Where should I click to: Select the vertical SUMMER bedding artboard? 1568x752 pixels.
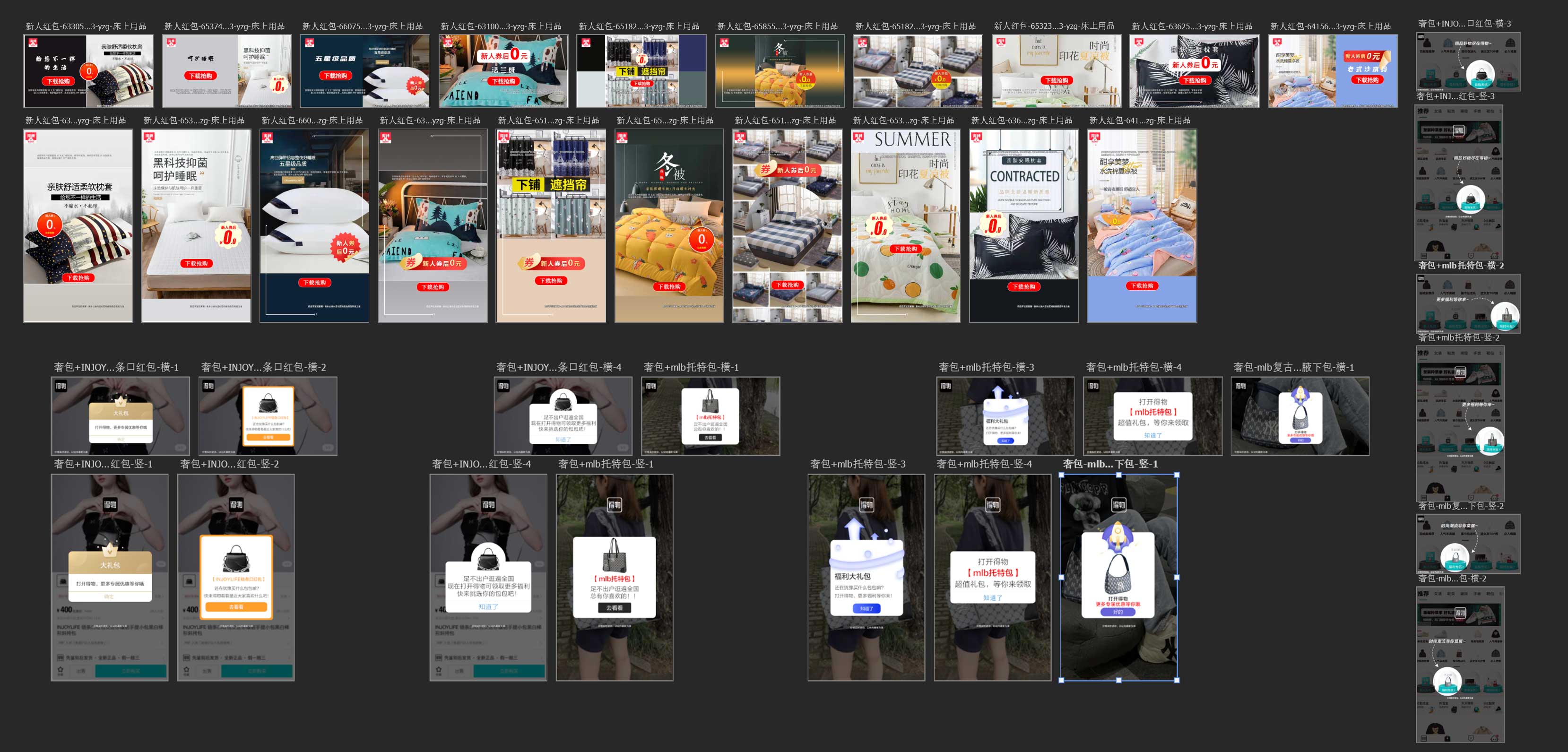[x=906, y=225]
